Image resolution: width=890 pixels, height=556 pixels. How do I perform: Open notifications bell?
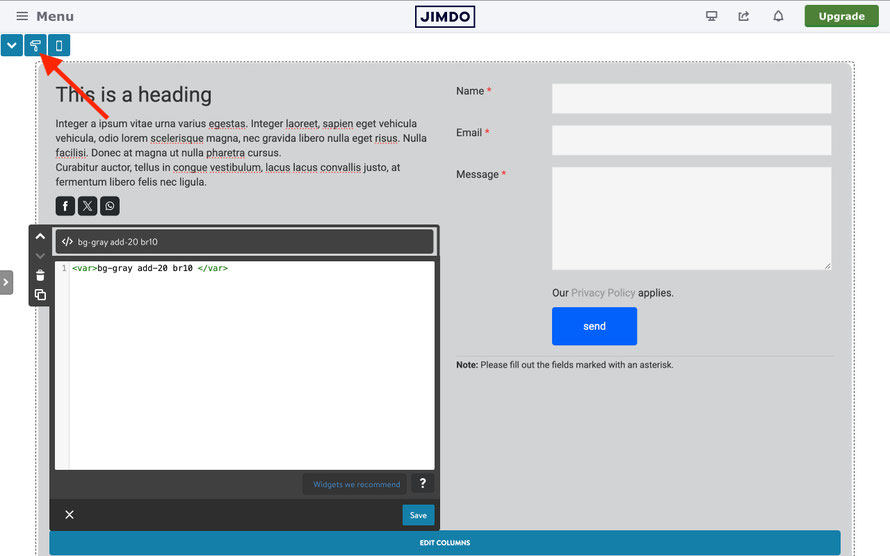click(778, 16)
